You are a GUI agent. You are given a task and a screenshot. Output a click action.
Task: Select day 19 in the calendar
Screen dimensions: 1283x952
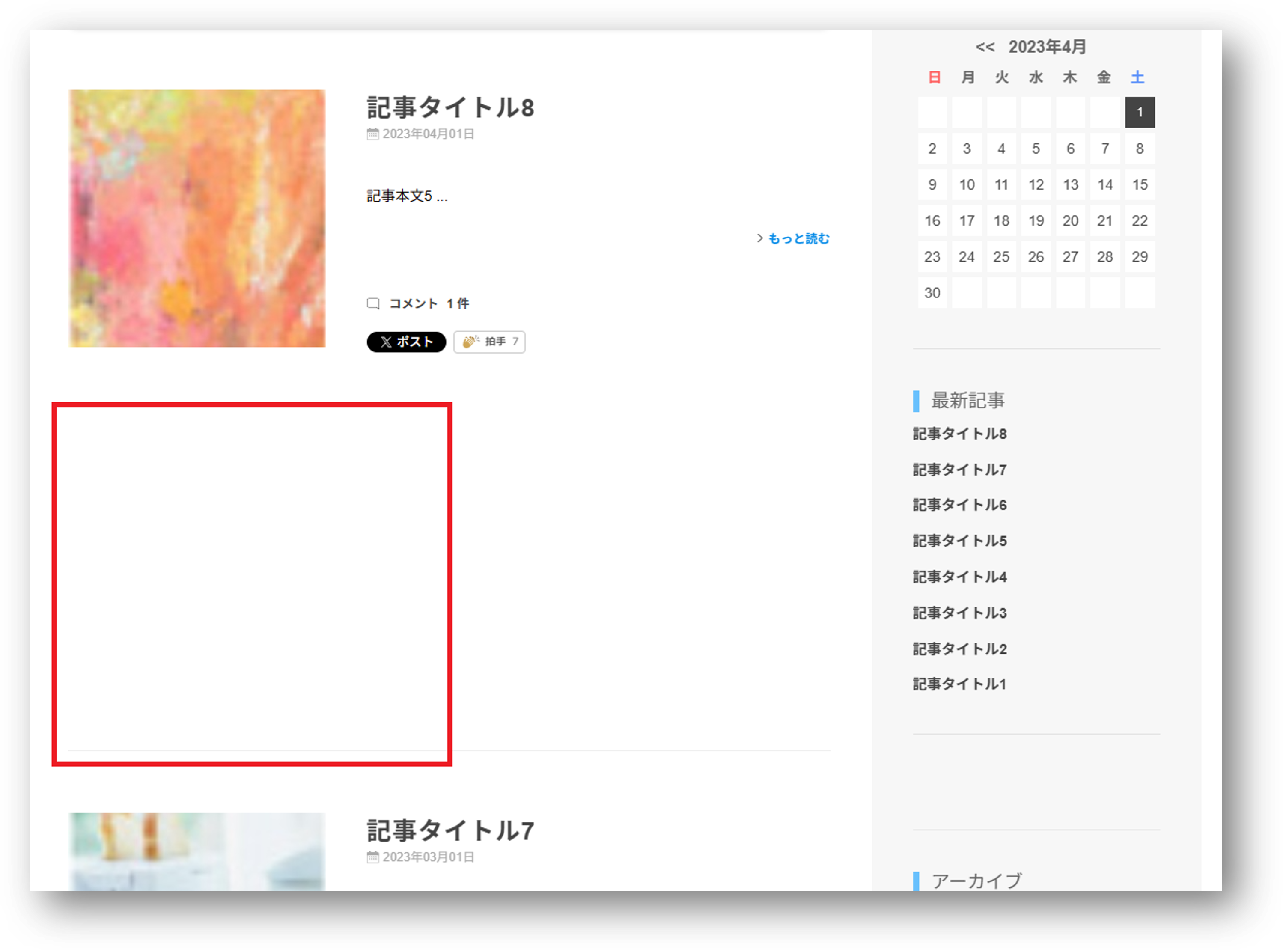tap(1036, 221)
